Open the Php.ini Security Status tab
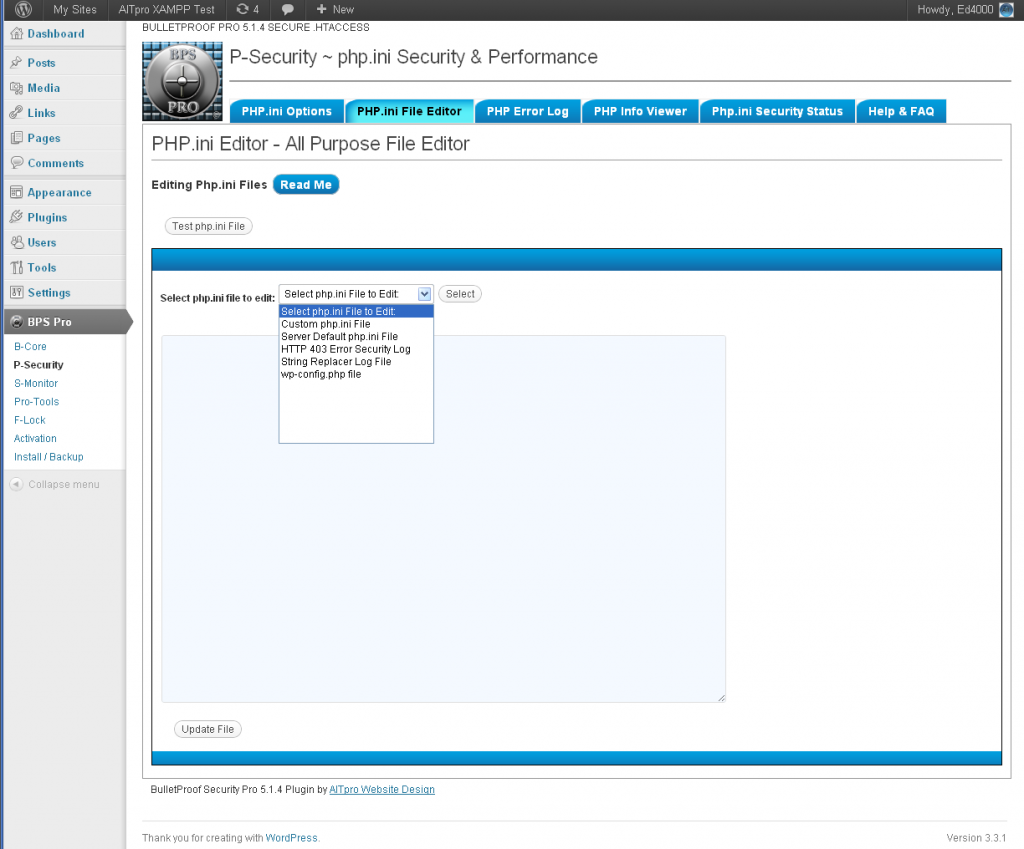Viewport: 1024px width, 849px height. (777, 111)
